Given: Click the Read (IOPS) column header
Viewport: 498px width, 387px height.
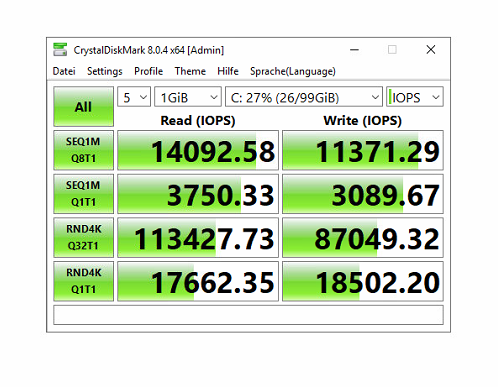Looking at the screenshot, I should pos(198,121).
